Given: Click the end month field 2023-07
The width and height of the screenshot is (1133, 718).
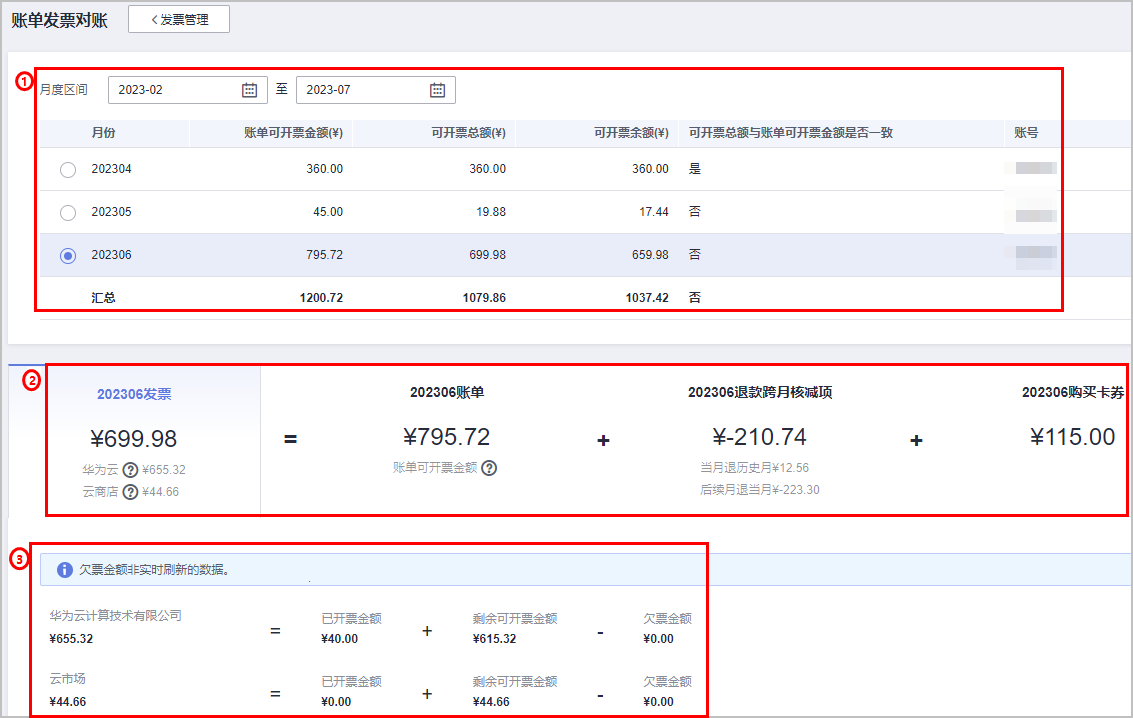Looking at the screenshot, I should [363, 90].
